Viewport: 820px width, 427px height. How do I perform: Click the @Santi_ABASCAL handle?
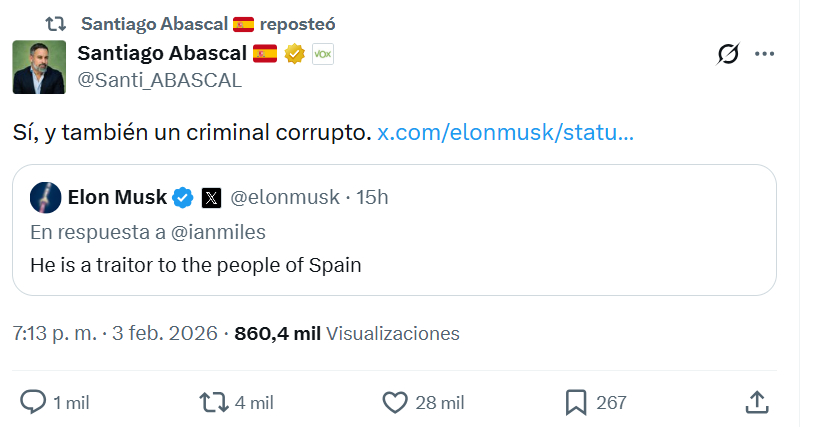(x=159, y=81)
